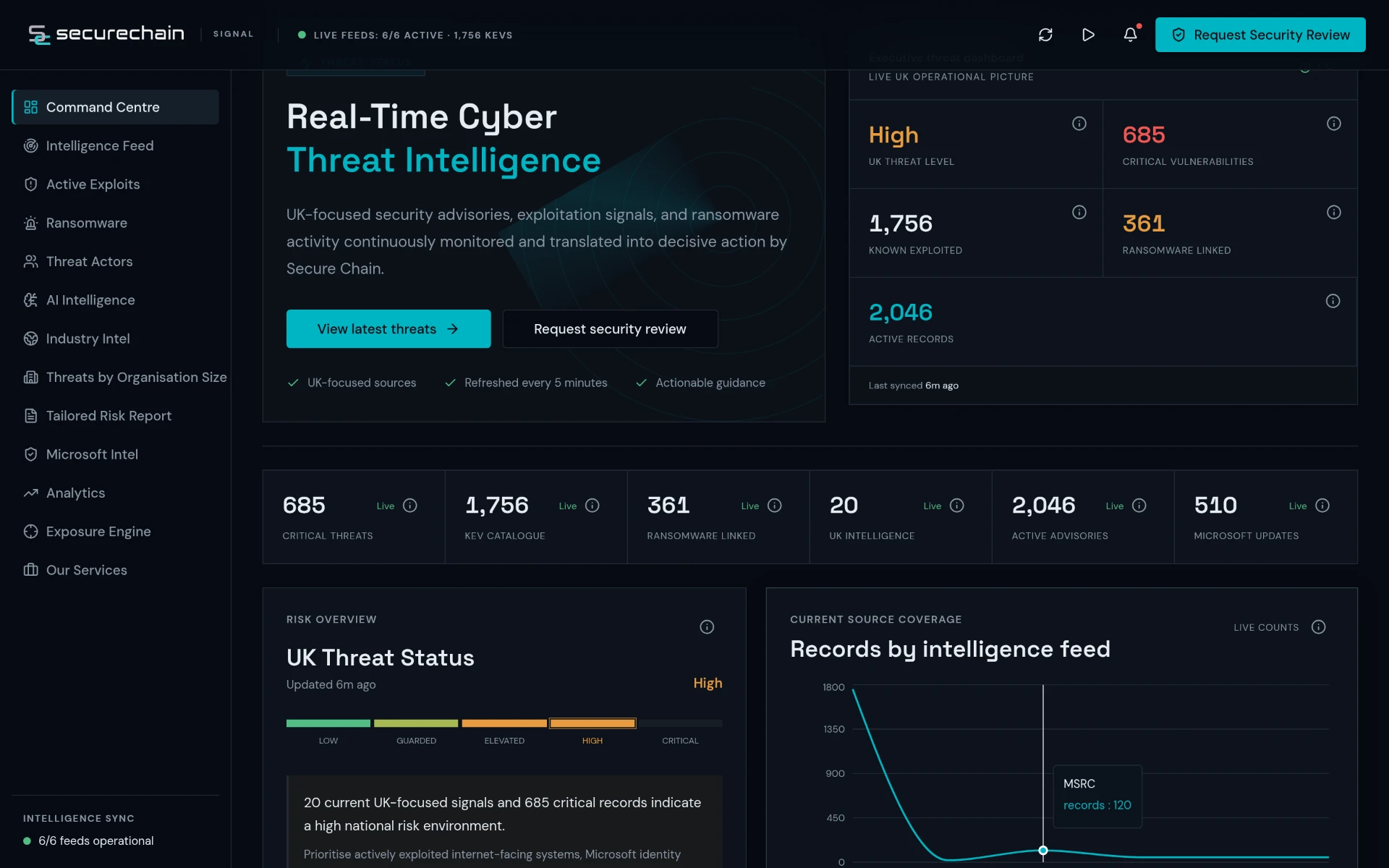Open Command Centre in sidebar

point(116,107)
